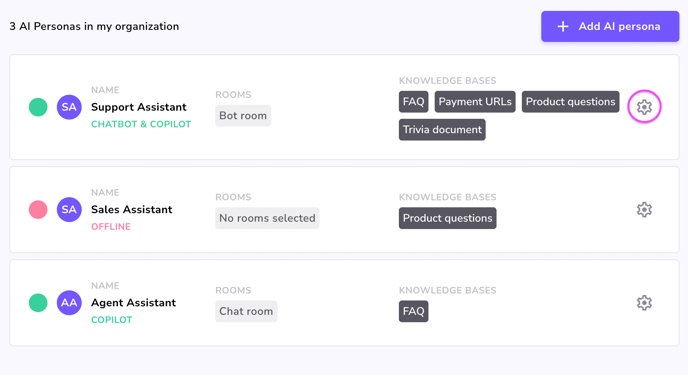The width and height of the screenshot is (688, 375).
Task: Select the Bot room tag
Action: pyautogui.click(x=243, y=116)
